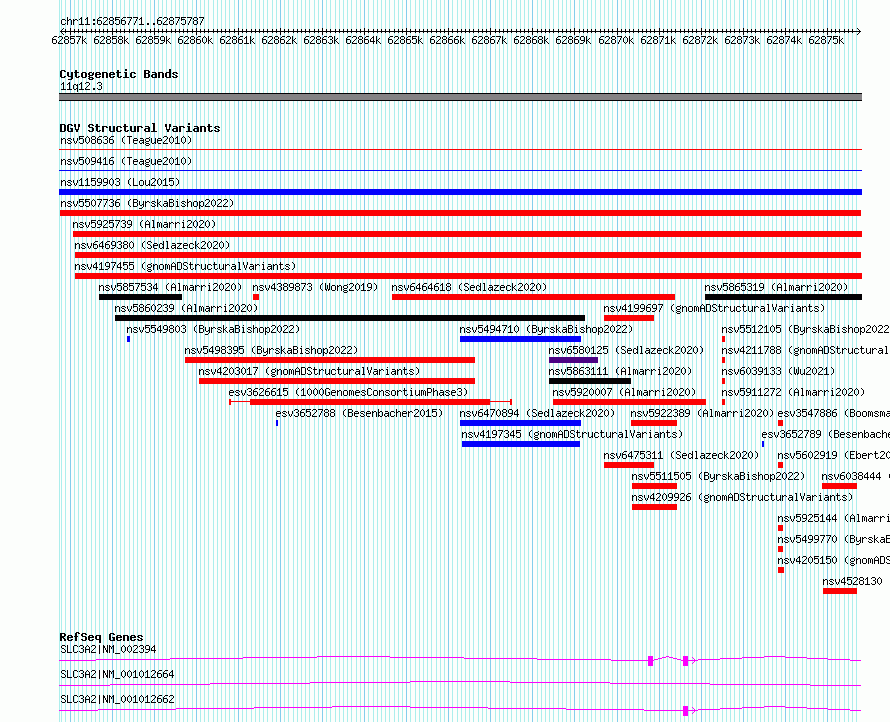Open gene SLC3A2|NM_001012664 label

click(117, 674)
